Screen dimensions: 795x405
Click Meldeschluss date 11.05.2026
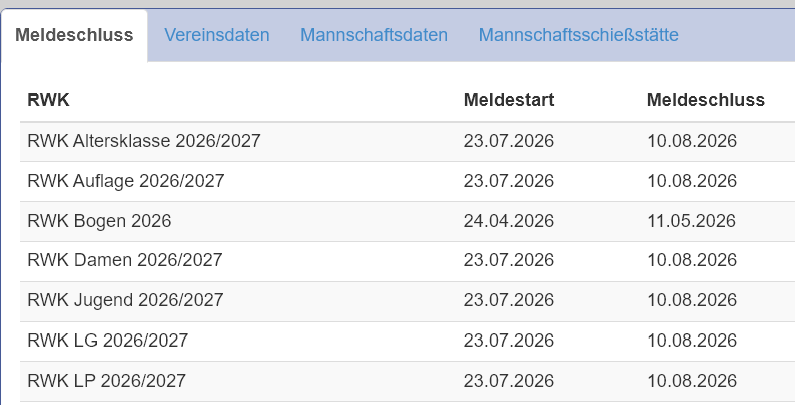692,221
